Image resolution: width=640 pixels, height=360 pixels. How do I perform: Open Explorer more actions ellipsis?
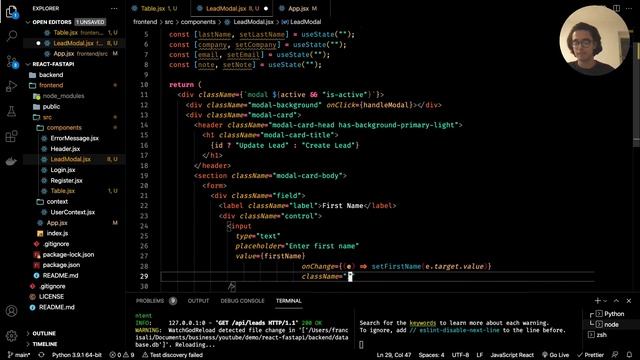coord(114,8)
